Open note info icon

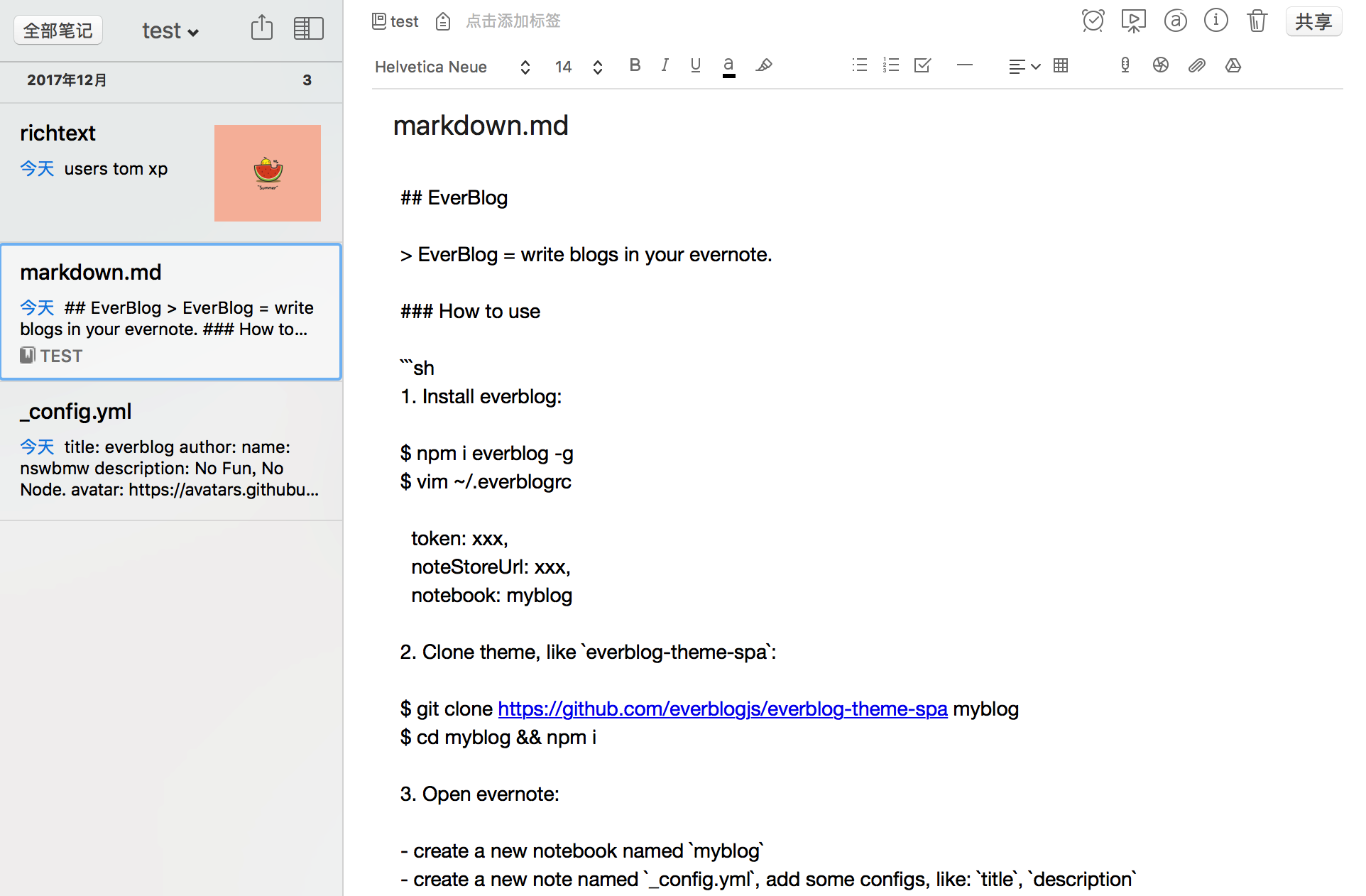pos(1215,21)
